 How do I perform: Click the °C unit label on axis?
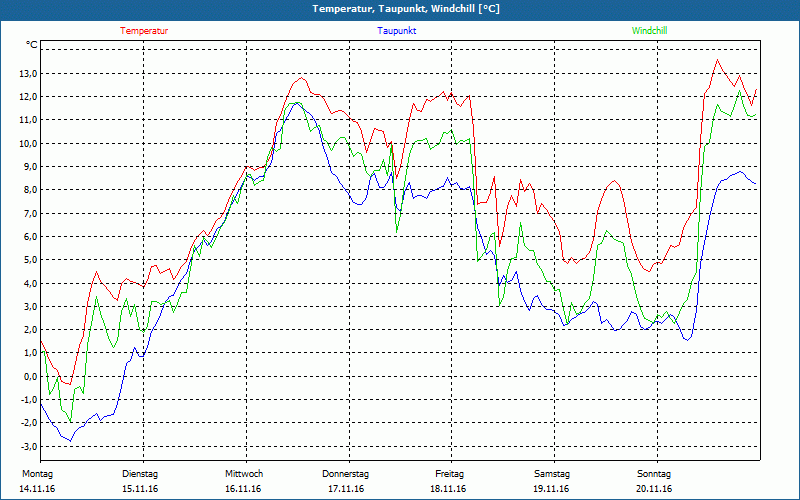[32, 45]
